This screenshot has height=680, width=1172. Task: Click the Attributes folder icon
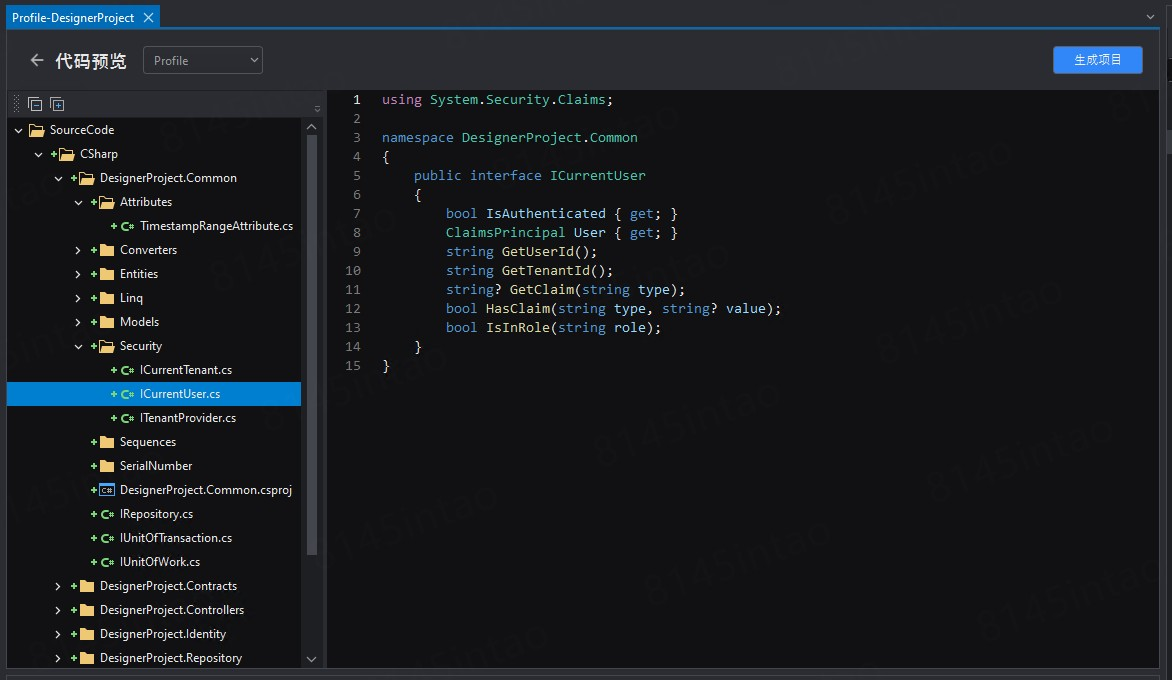pos(107,202)
